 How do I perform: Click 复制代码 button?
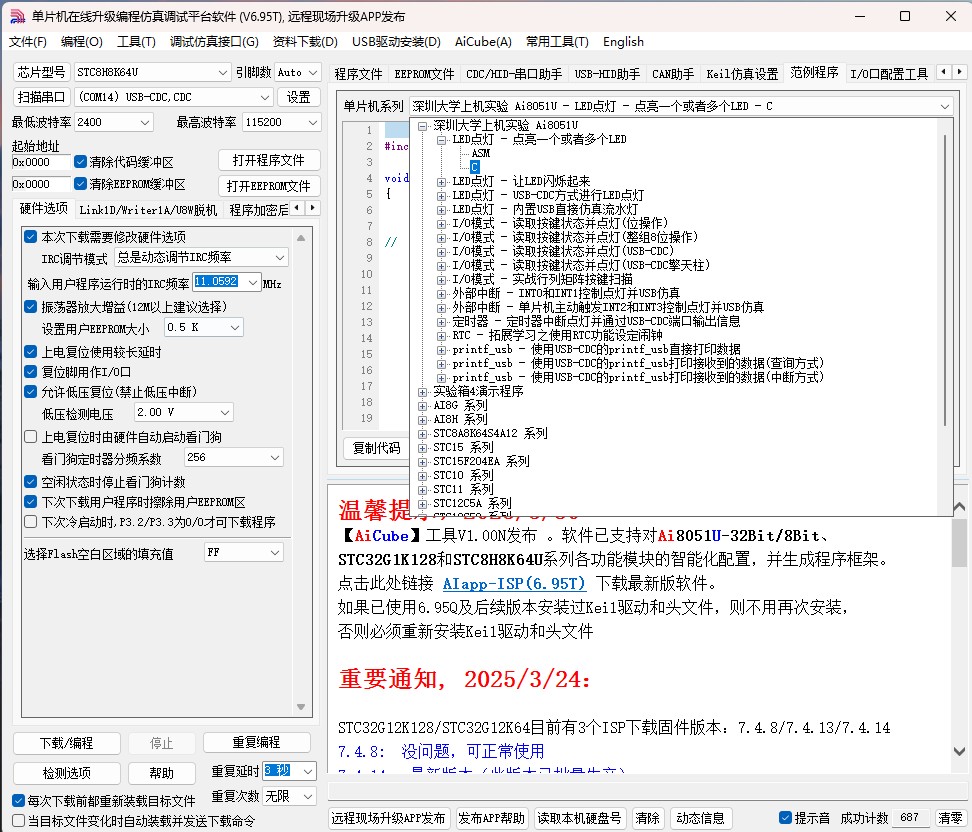click(376, 448)
